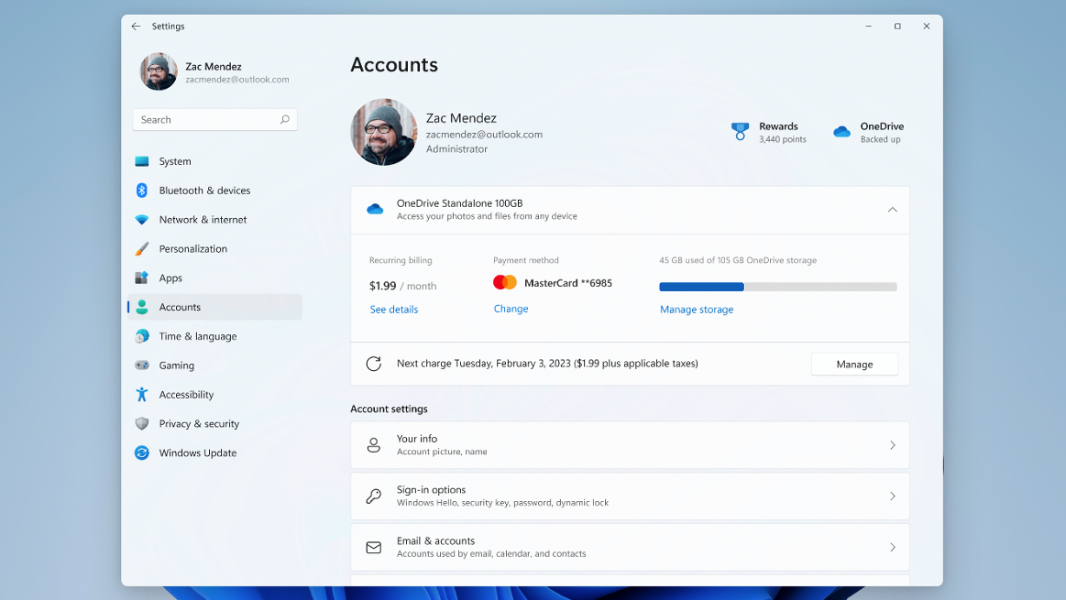The width and height of the screenshot is (1066, 600).
Task: Click the OneDrive storage usage bar
Action: [x=778, y=287]
